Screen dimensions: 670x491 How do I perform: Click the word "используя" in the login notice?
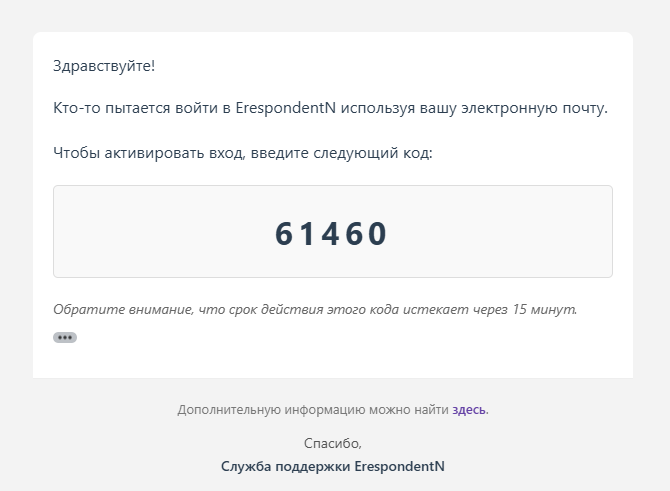[374, 108]
